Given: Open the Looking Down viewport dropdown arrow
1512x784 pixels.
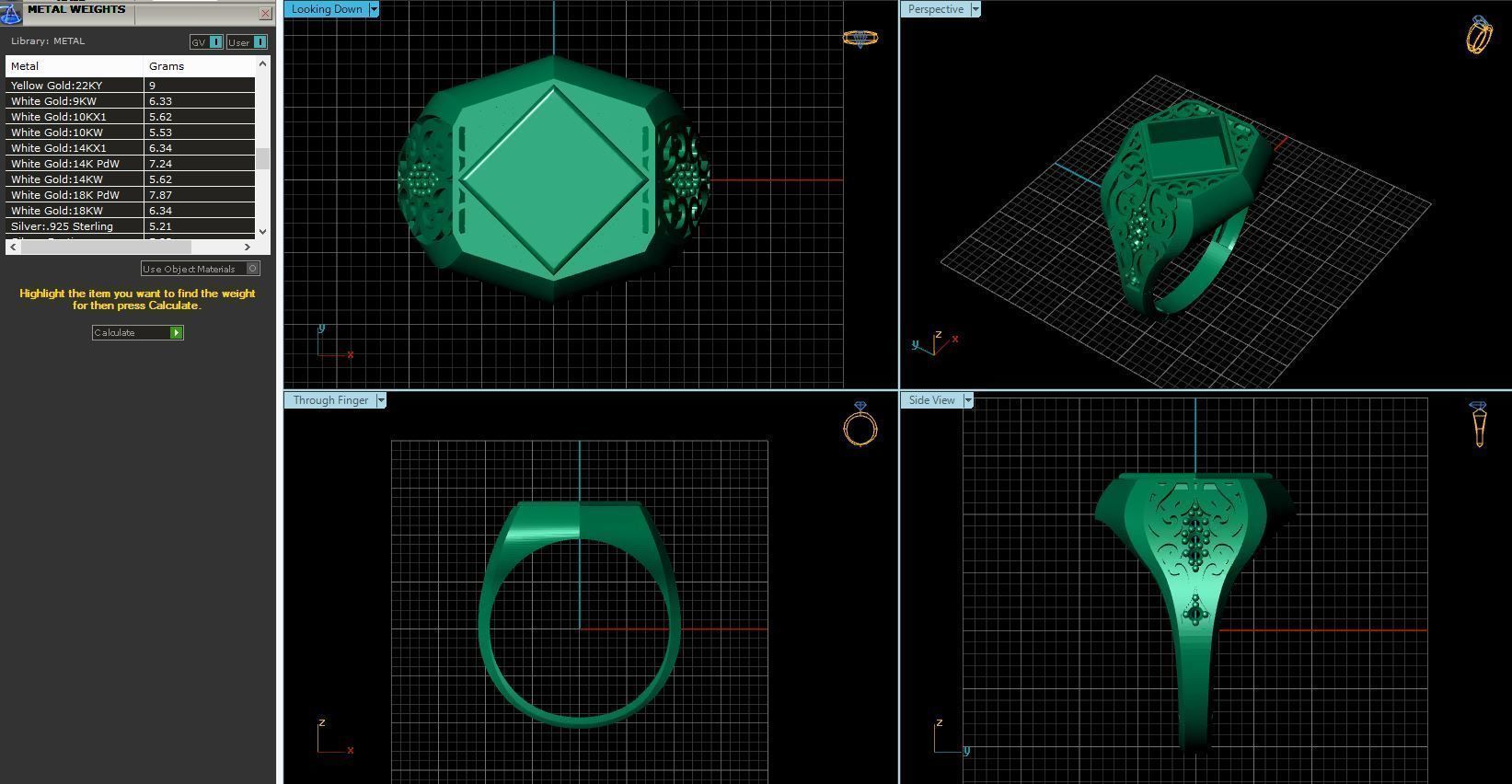Looking at the screenshot, I should (374, 9).
